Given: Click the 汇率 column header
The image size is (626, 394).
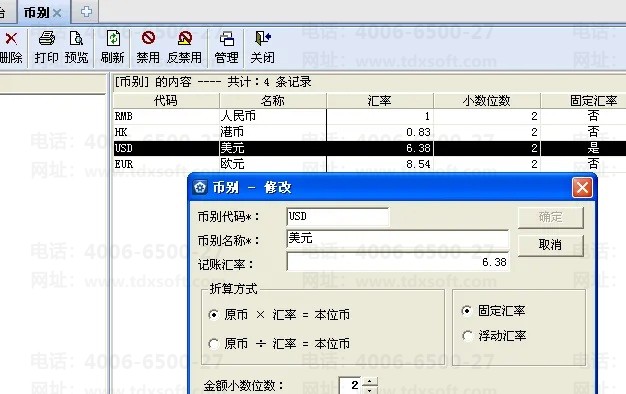Looking at the screenshot, I should (x=380, y=101).
